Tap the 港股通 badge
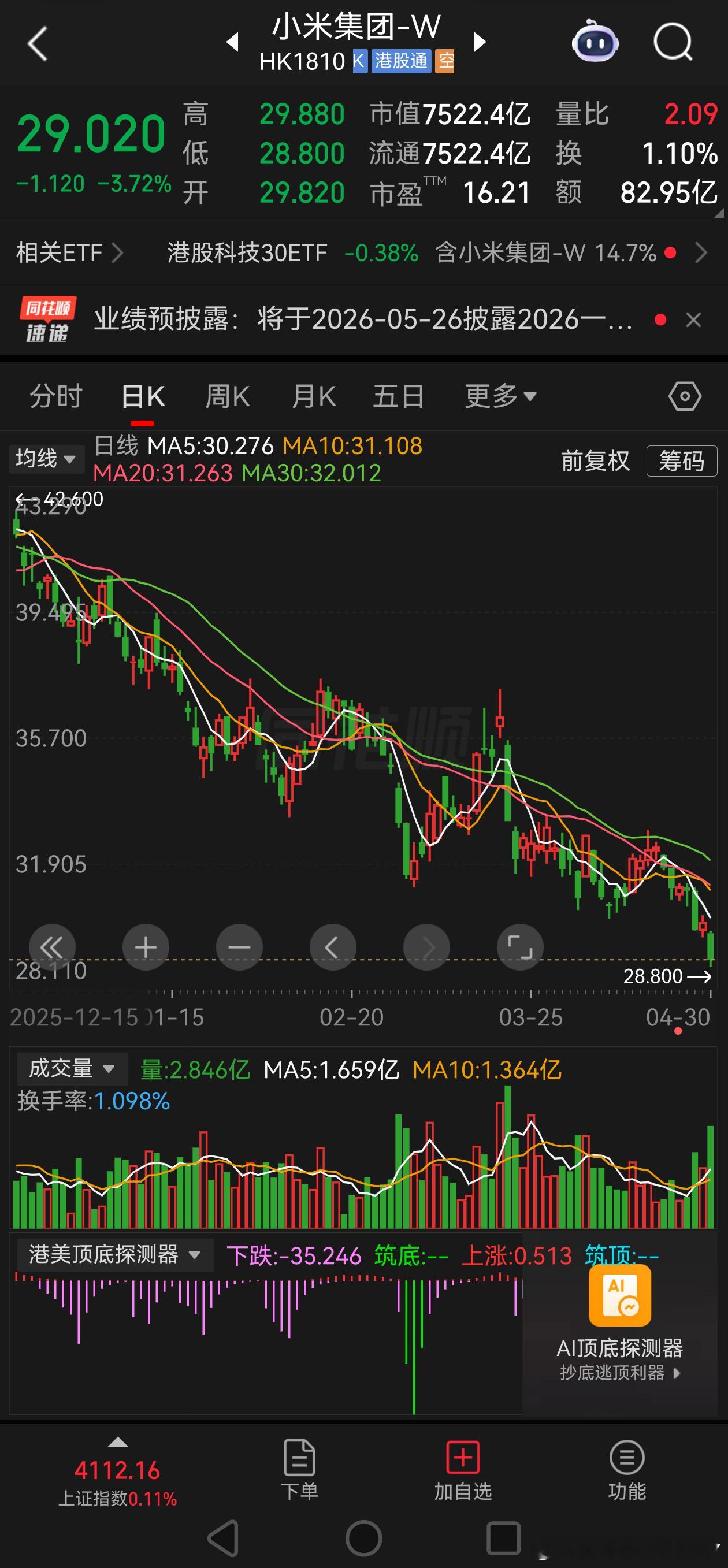The height and width of the screenshot is (1568, 728). tap(401, 61)
